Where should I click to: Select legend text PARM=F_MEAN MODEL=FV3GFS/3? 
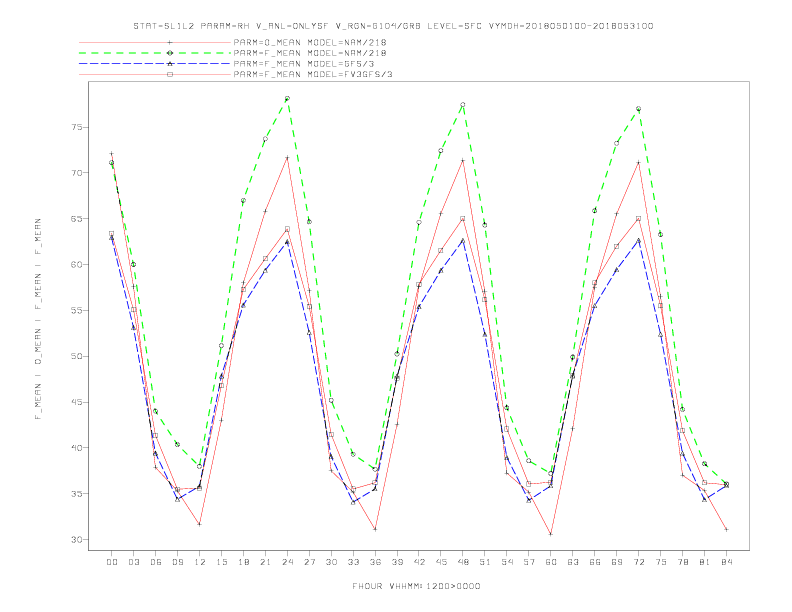[x=313, y=74]
